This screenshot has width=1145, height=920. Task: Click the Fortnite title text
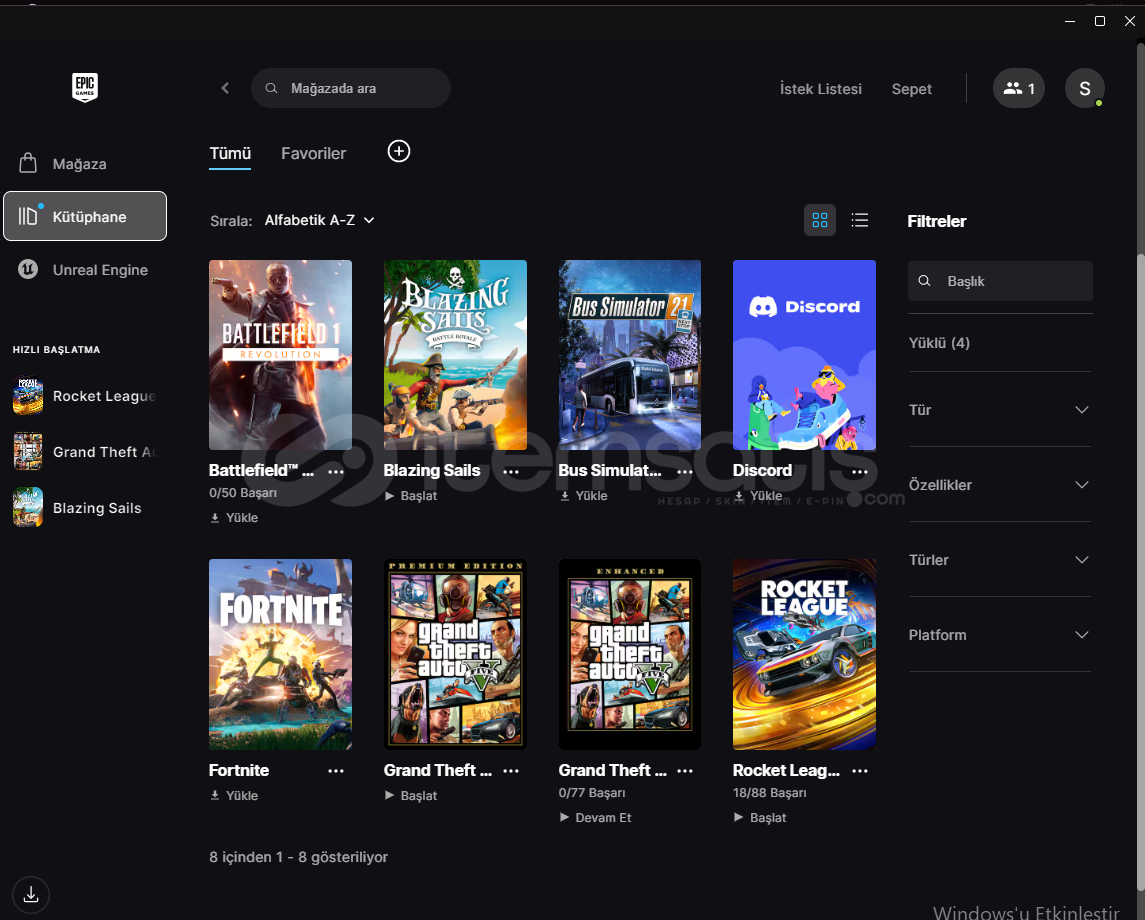coord(239,770)
